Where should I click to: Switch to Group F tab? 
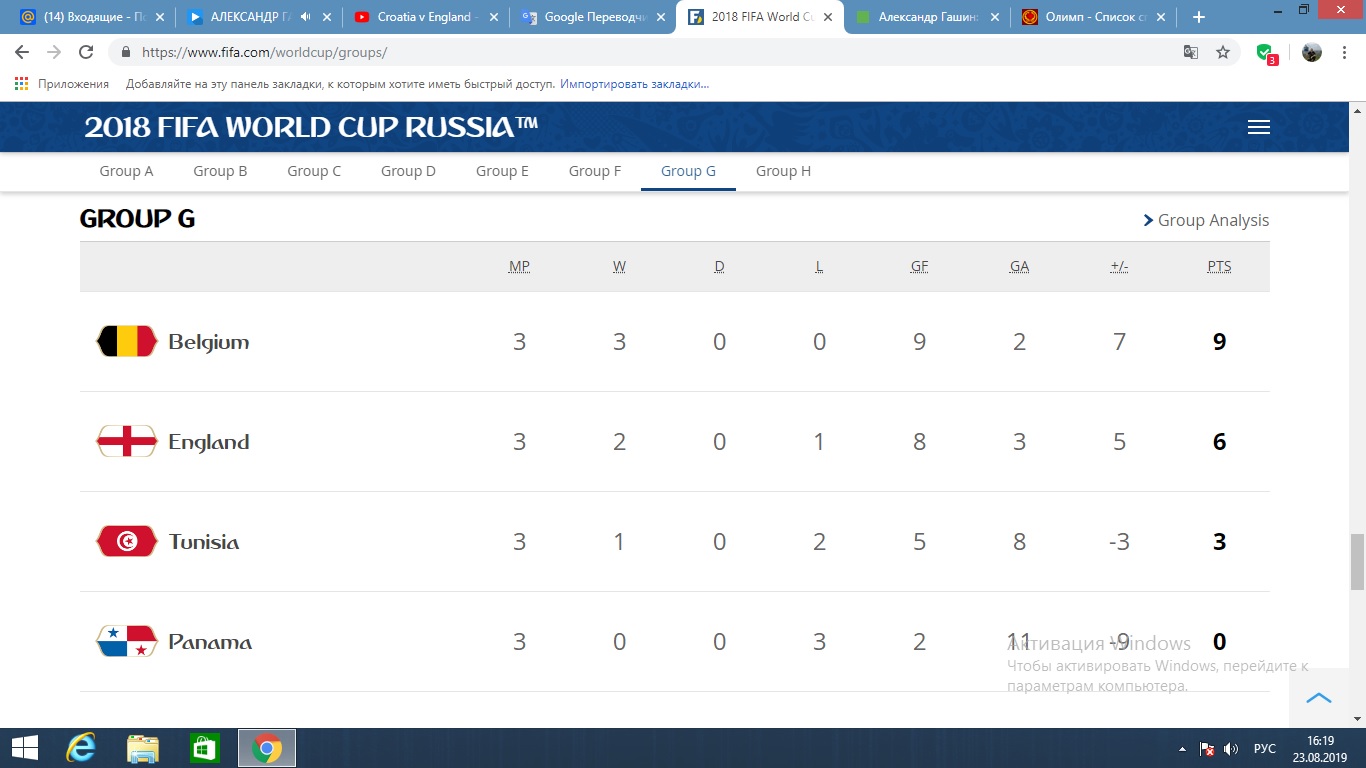595,171
